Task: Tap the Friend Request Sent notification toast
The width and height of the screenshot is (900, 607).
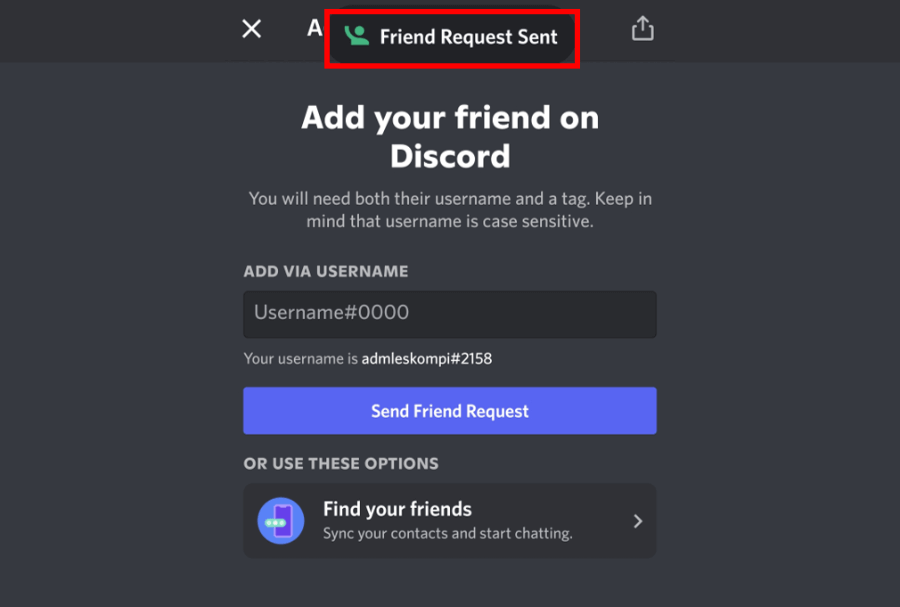Action: coord(452,37)
